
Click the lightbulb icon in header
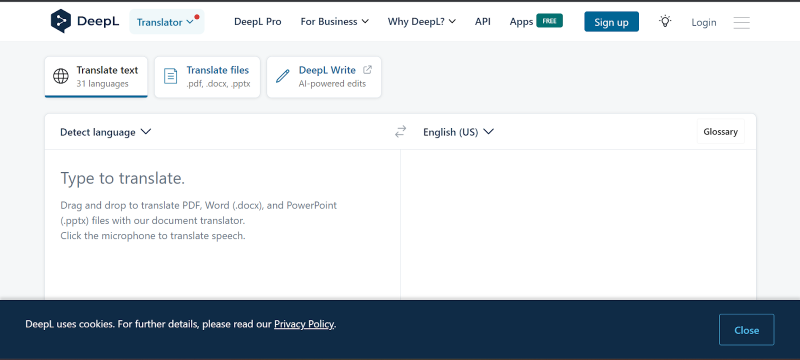pos(665,21)
